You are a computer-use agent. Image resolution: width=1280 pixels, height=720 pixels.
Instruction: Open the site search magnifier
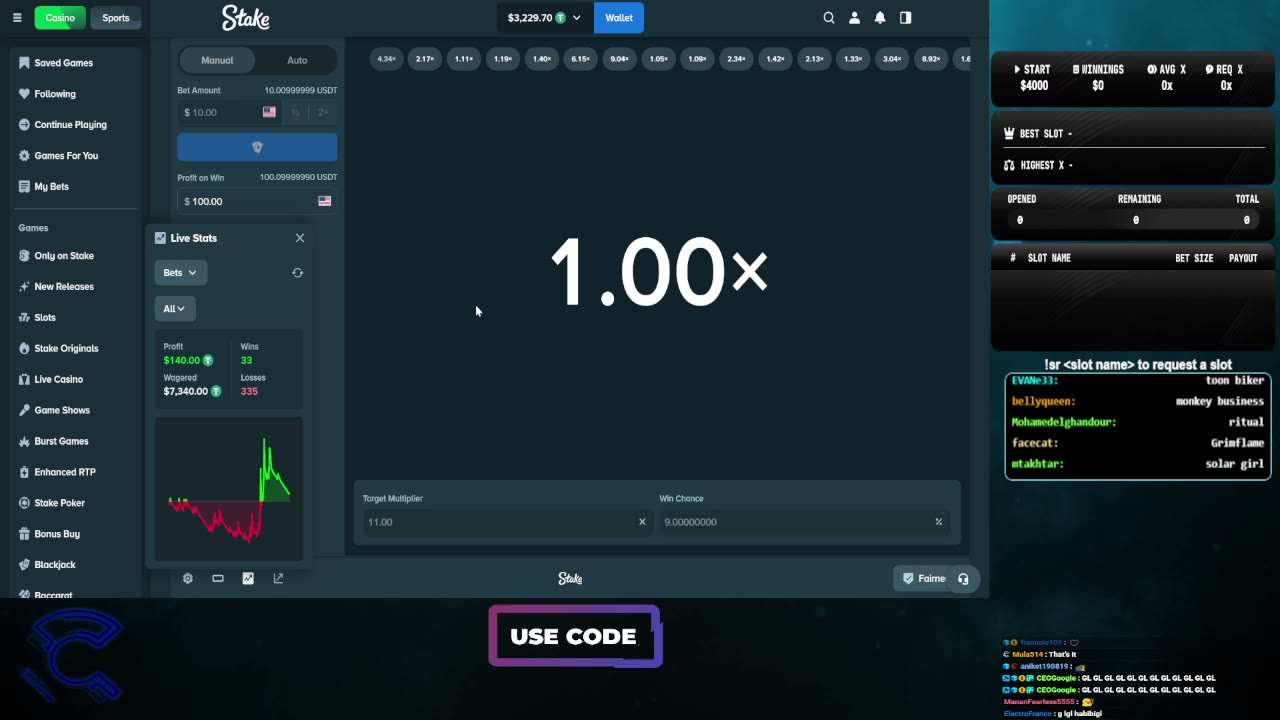(829, 18)
